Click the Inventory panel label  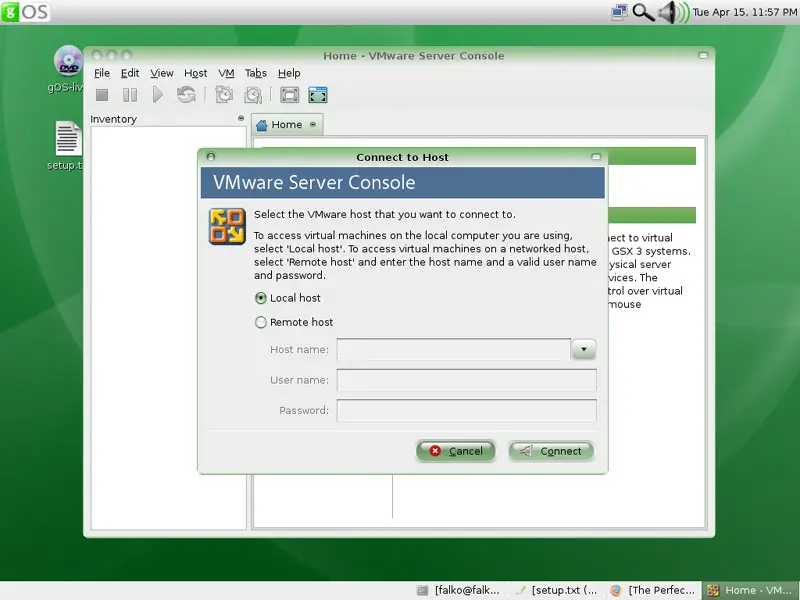point(113,119)
